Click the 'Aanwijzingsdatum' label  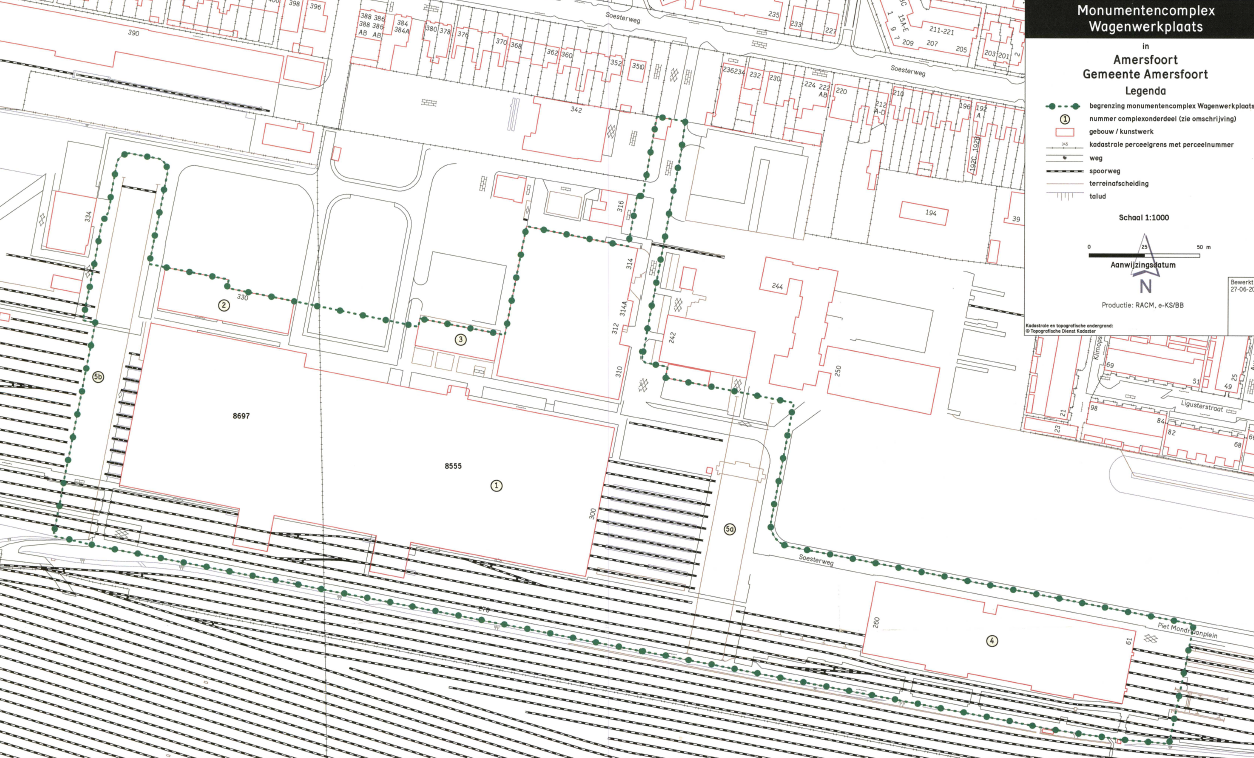tap(1142, 265)
